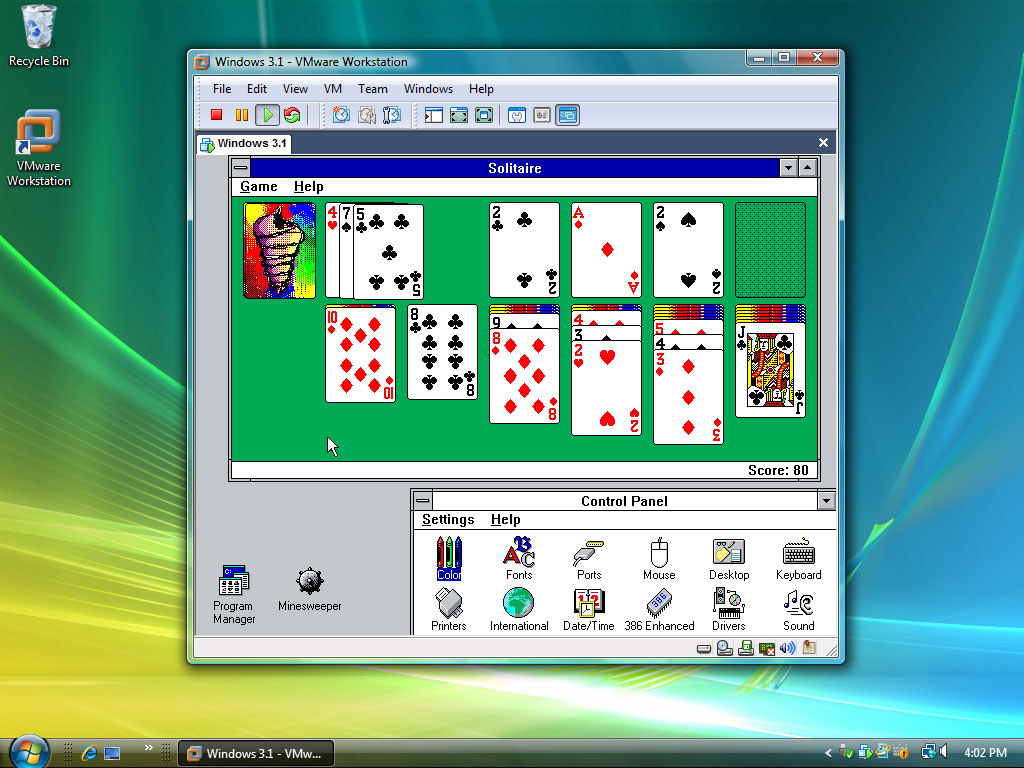Open the Ports icon in Control Panel
This screenshot has width=1024, height=768.
pyautogui.click(x=589, y=558)
